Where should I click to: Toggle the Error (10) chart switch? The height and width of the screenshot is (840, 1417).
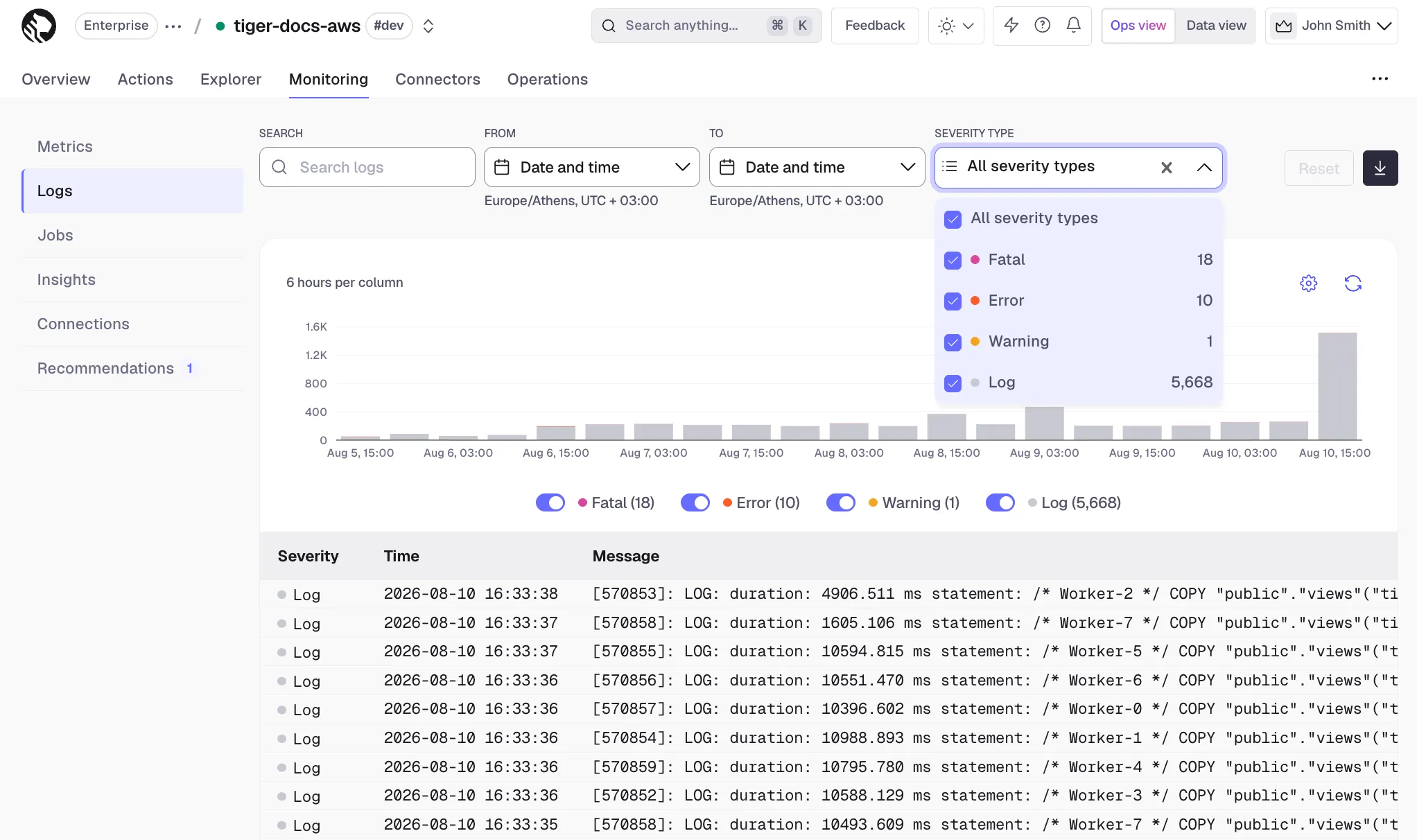[695, 502]
